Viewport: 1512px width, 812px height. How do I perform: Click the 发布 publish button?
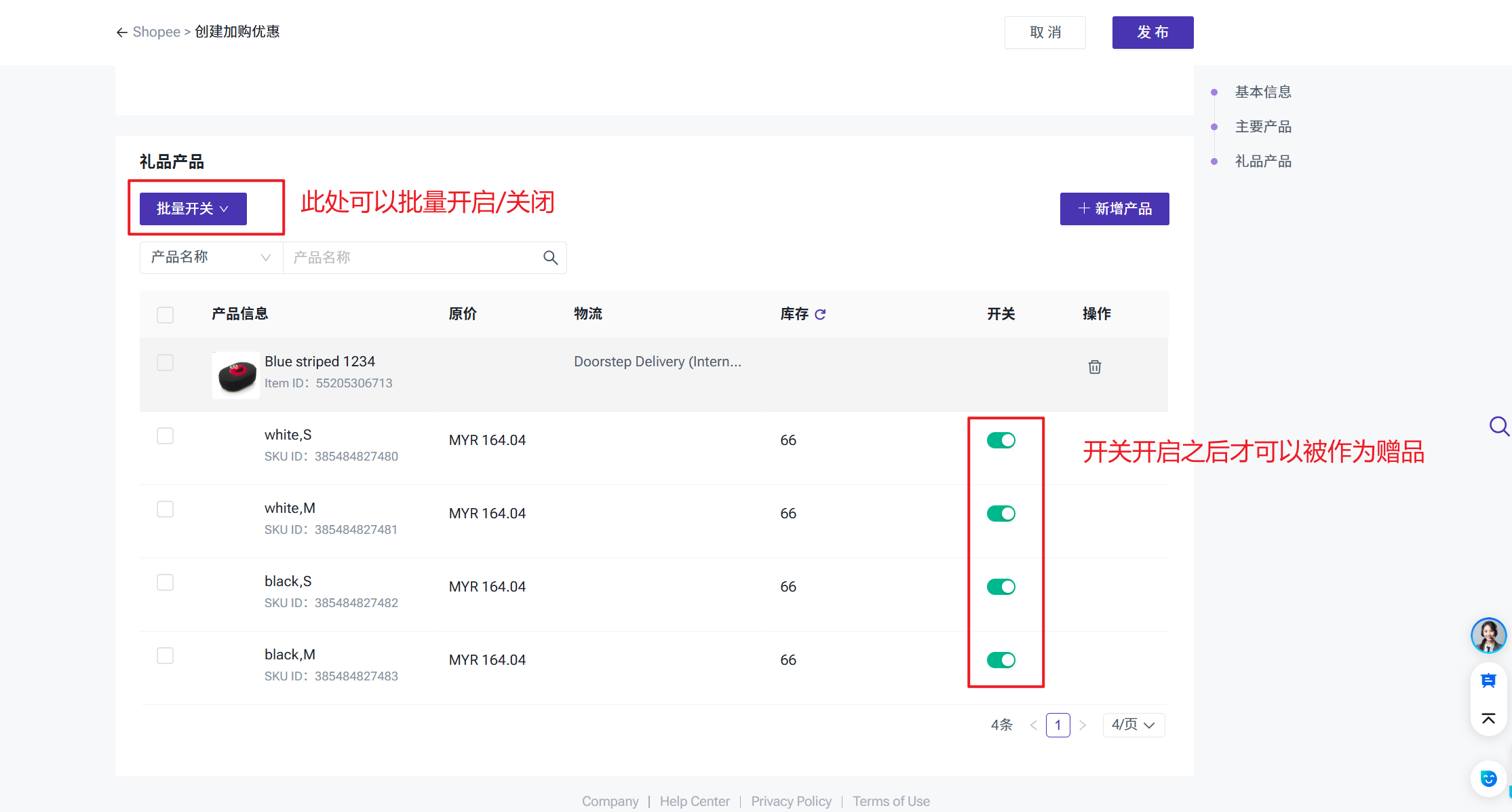pyautogui.click(x=1152, y=33)
